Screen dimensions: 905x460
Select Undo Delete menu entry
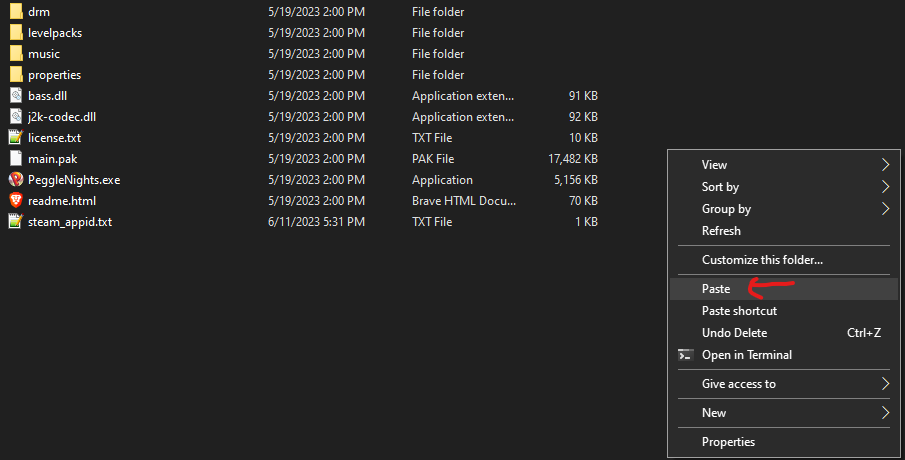735,333
